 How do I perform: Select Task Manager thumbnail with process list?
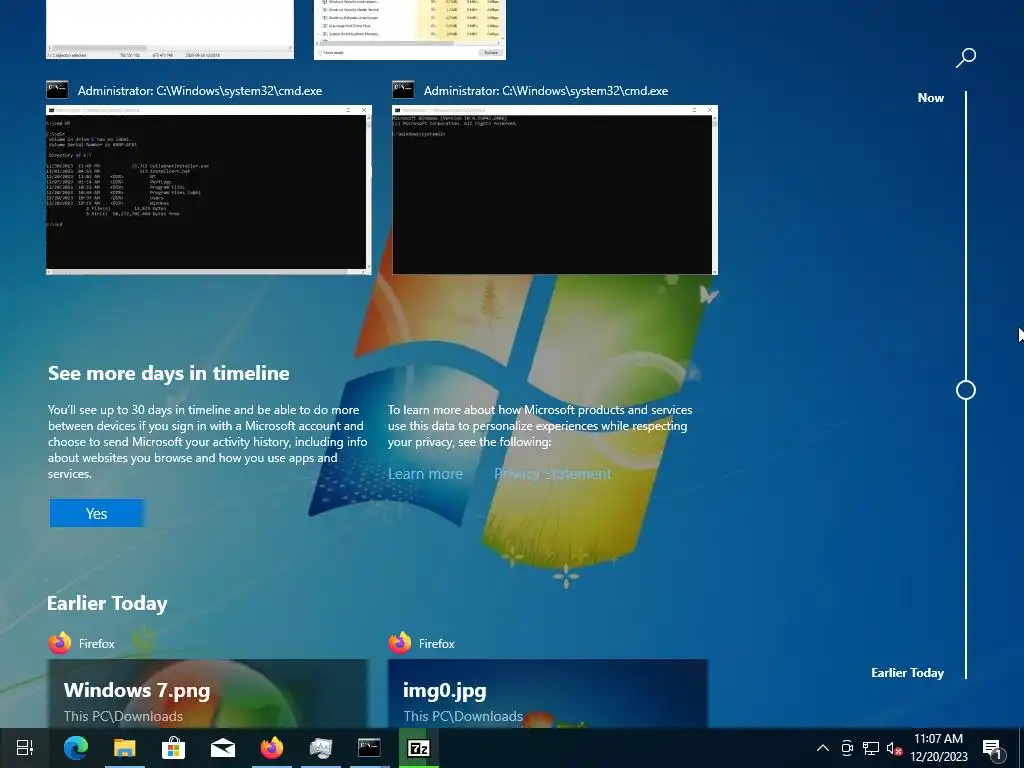click(409, 29)
